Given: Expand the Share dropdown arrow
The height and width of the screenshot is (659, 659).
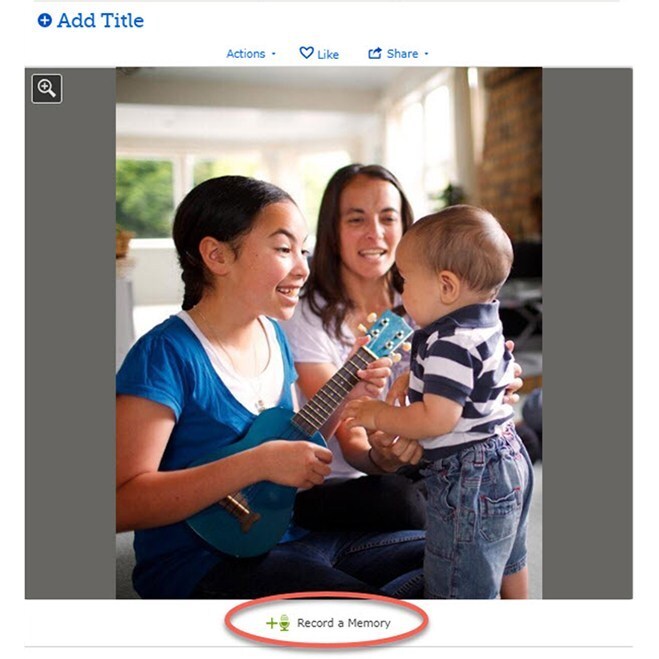Looking at the screenshot, I should tap(426, 54).
